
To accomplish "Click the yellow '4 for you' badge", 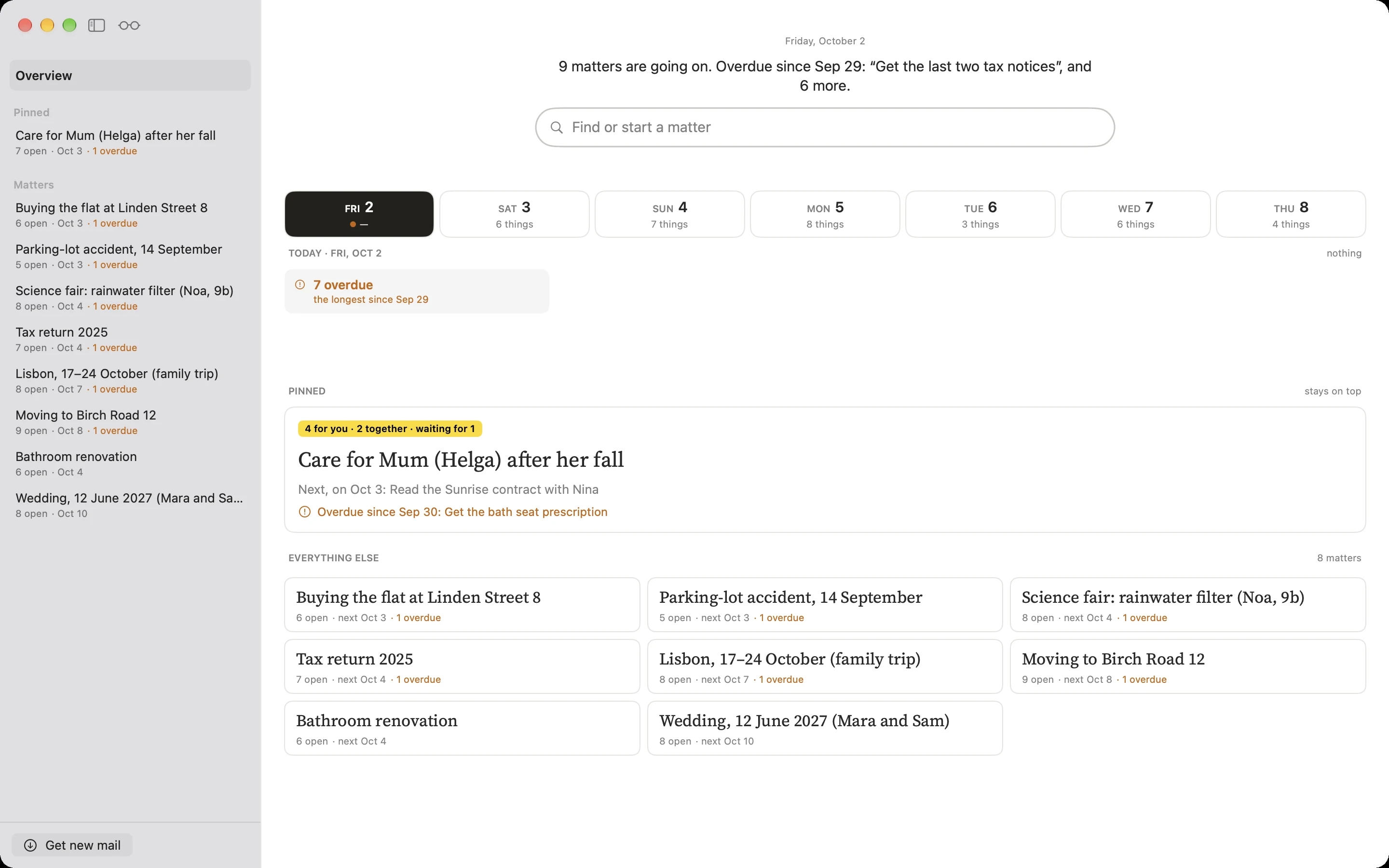I will (x=390, y=429).
